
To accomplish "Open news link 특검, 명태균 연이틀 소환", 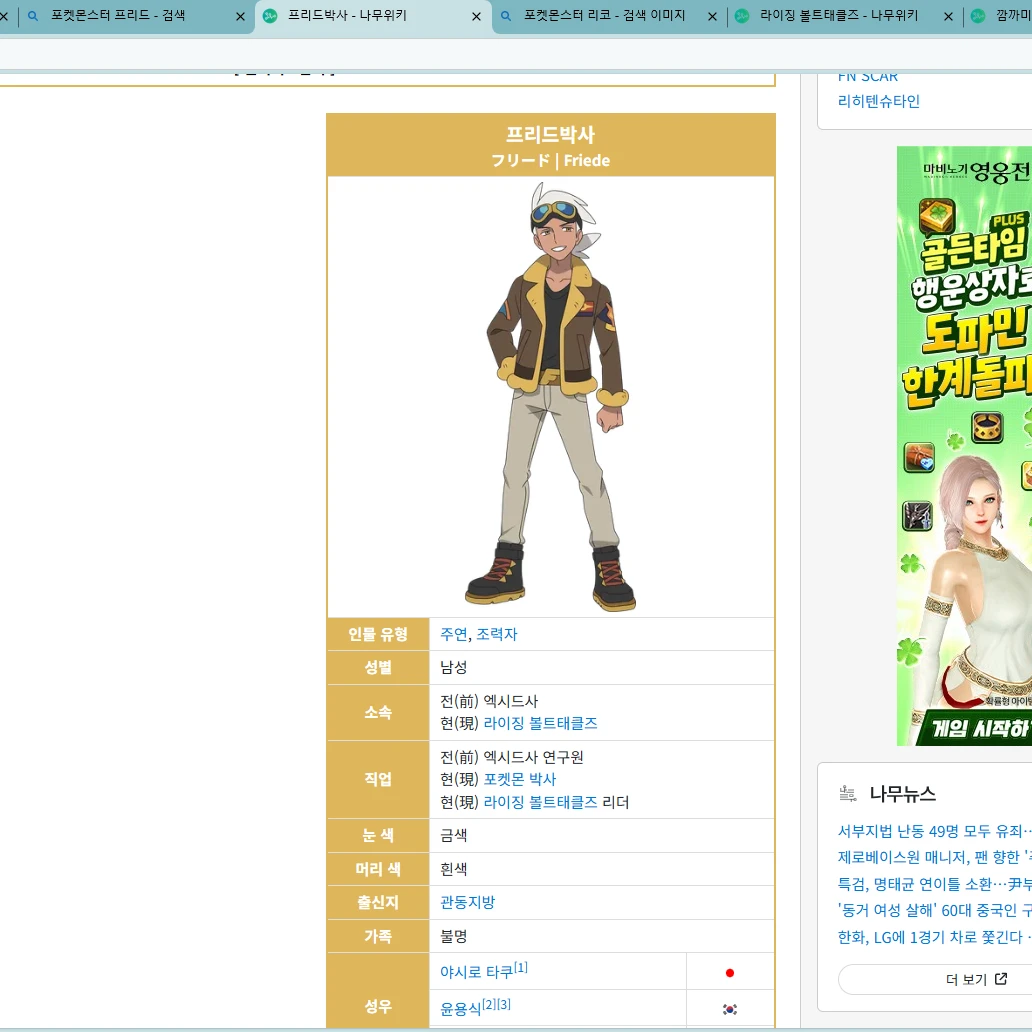I will (935, 884).
